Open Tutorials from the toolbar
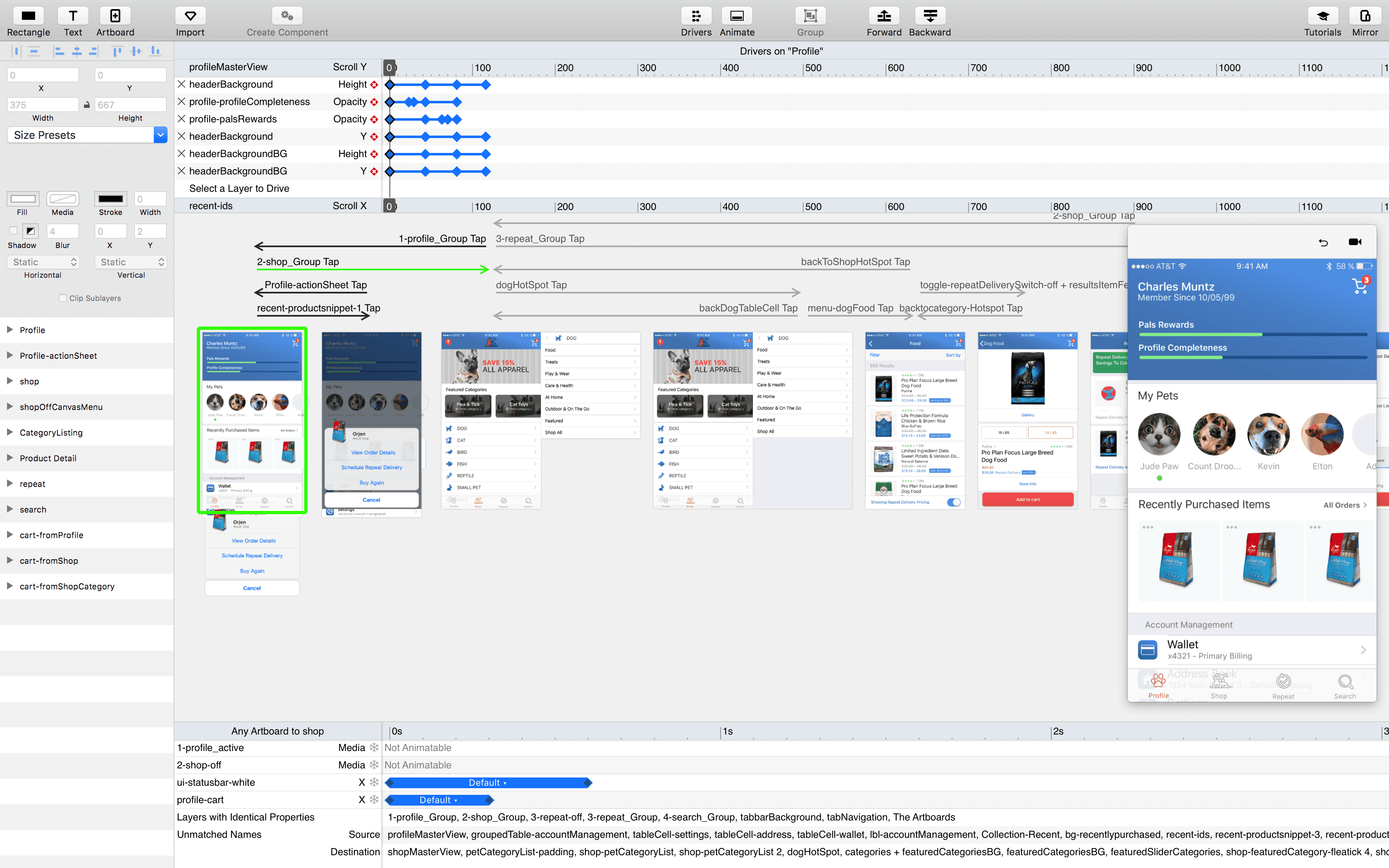Viewport: 1389px width, 868px height. point(1322,16)
